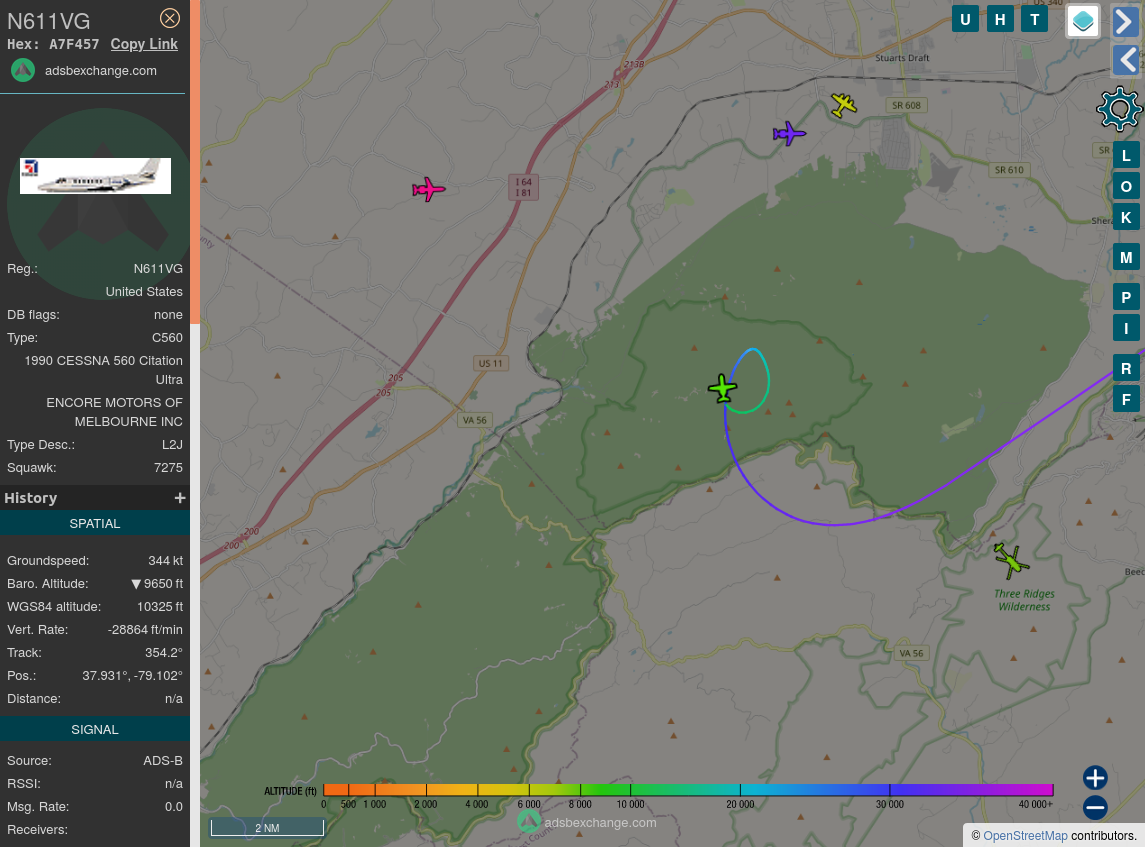The height and width of the screenshot is (847, 1145).
Task: Zoom out the map with minus
Action: [1095, 808]
